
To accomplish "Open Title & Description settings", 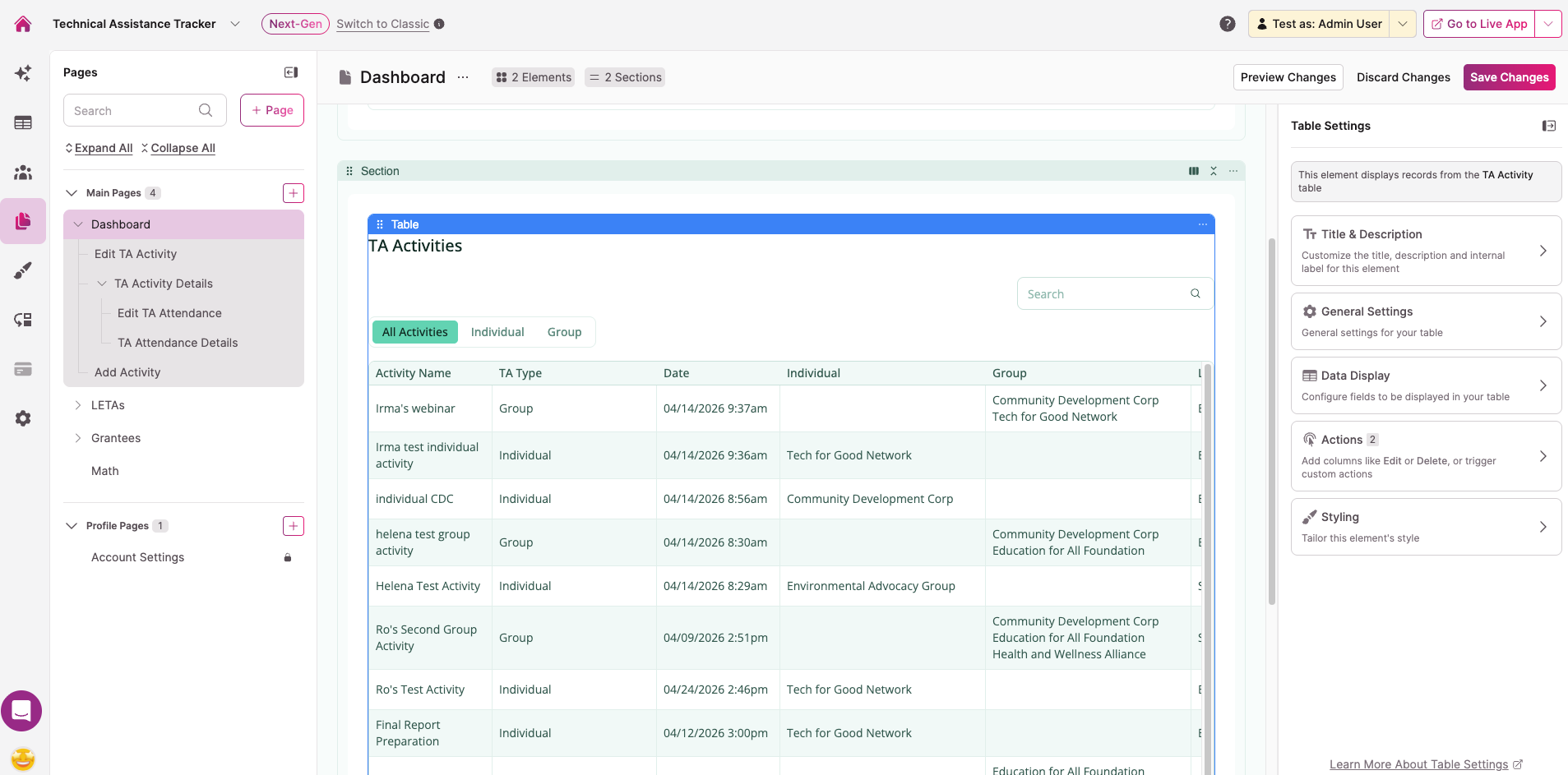I will click(x=1426, y=251).
